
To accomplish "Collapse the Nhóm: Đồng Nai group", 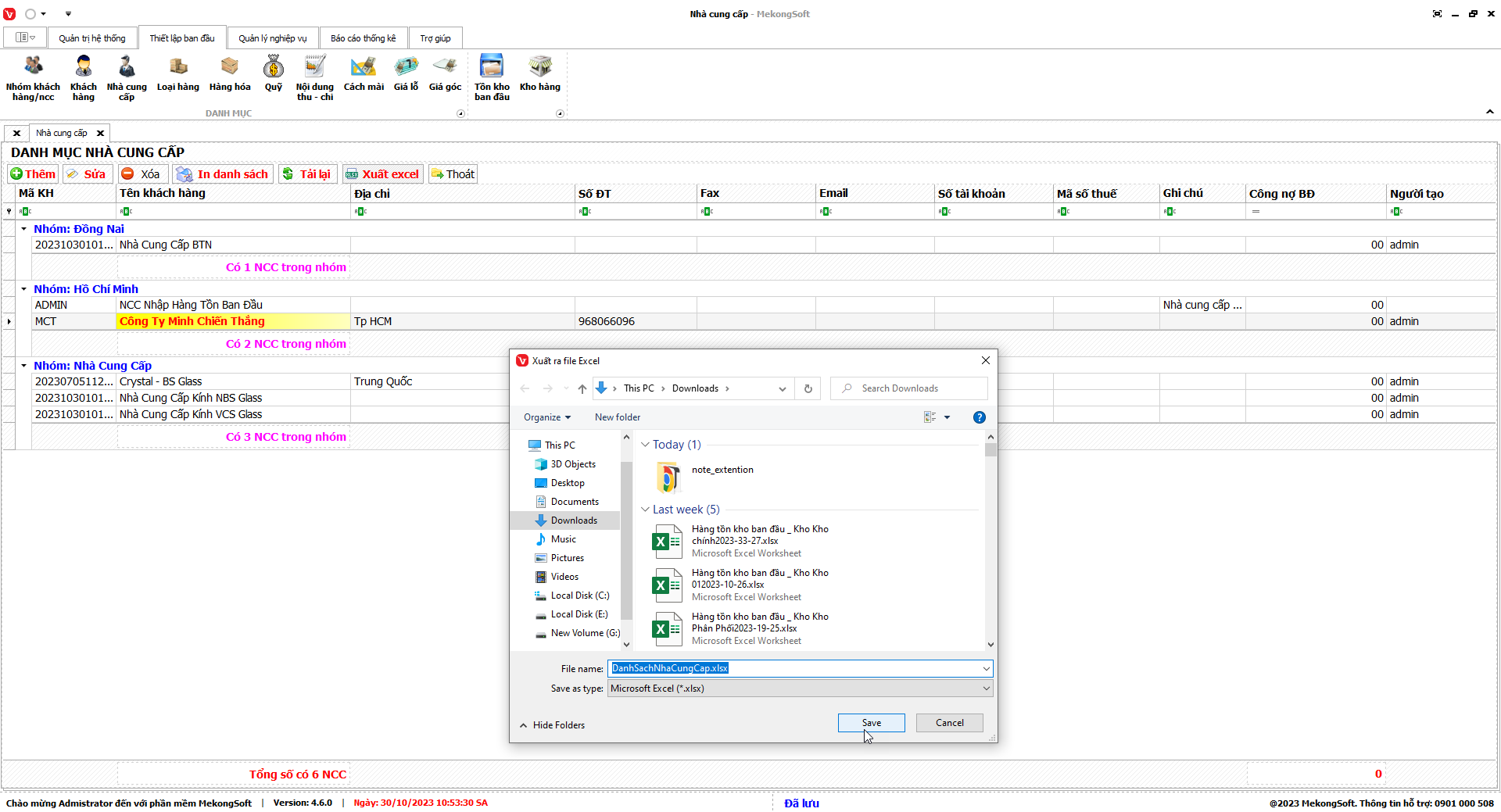I will tap(24, 229).
